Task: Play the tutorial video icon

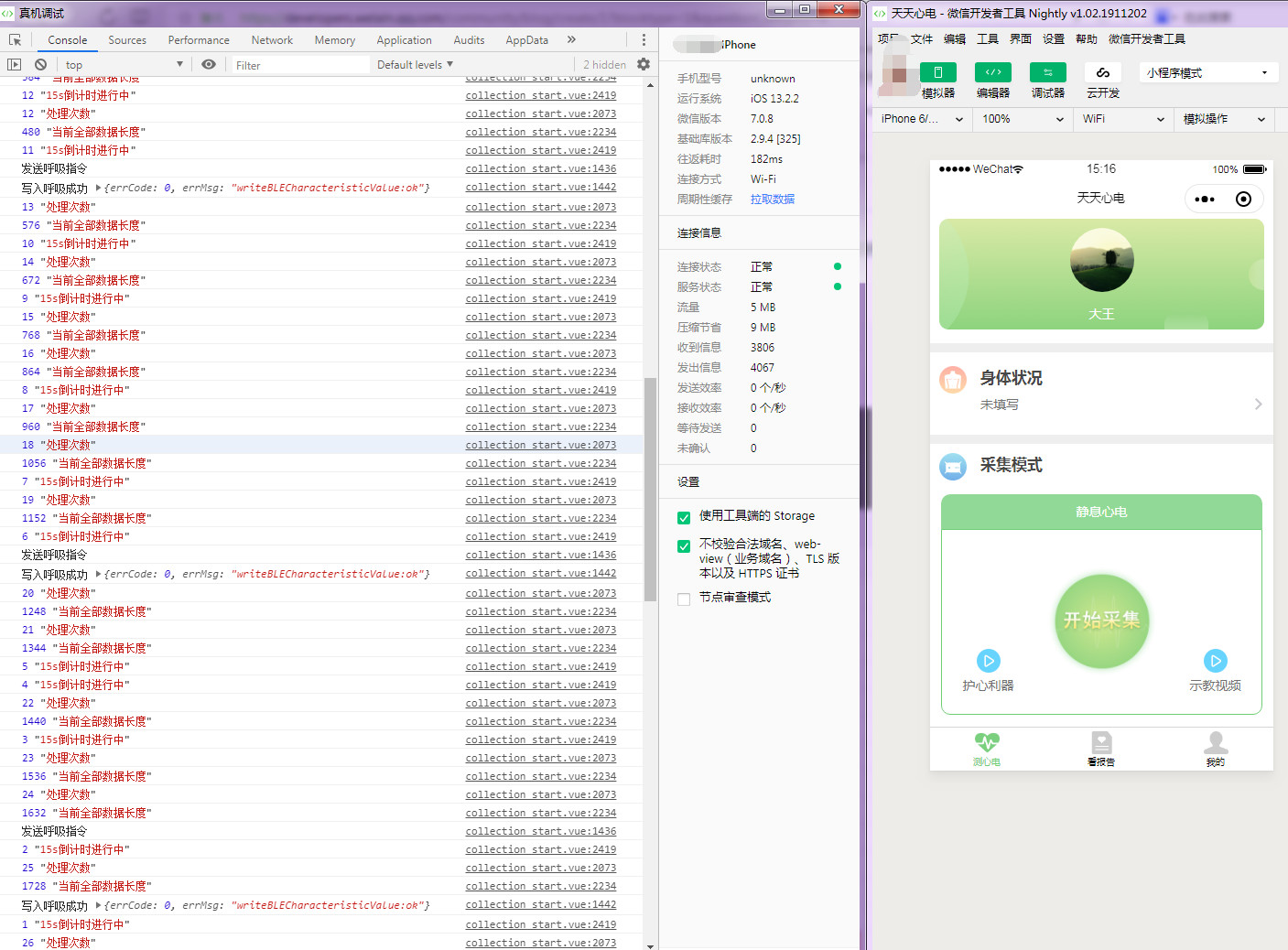Action: click(x=1215, y=661)
